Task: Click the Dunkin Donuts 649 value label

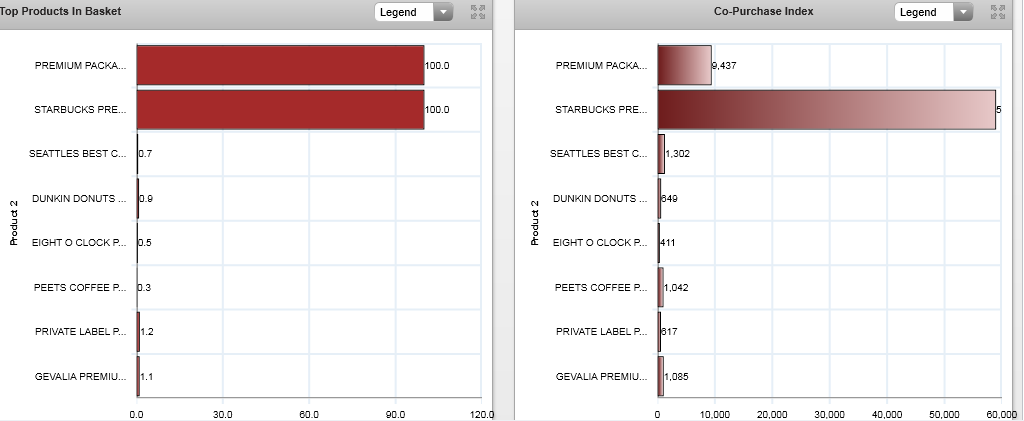Action: (670, 199)
